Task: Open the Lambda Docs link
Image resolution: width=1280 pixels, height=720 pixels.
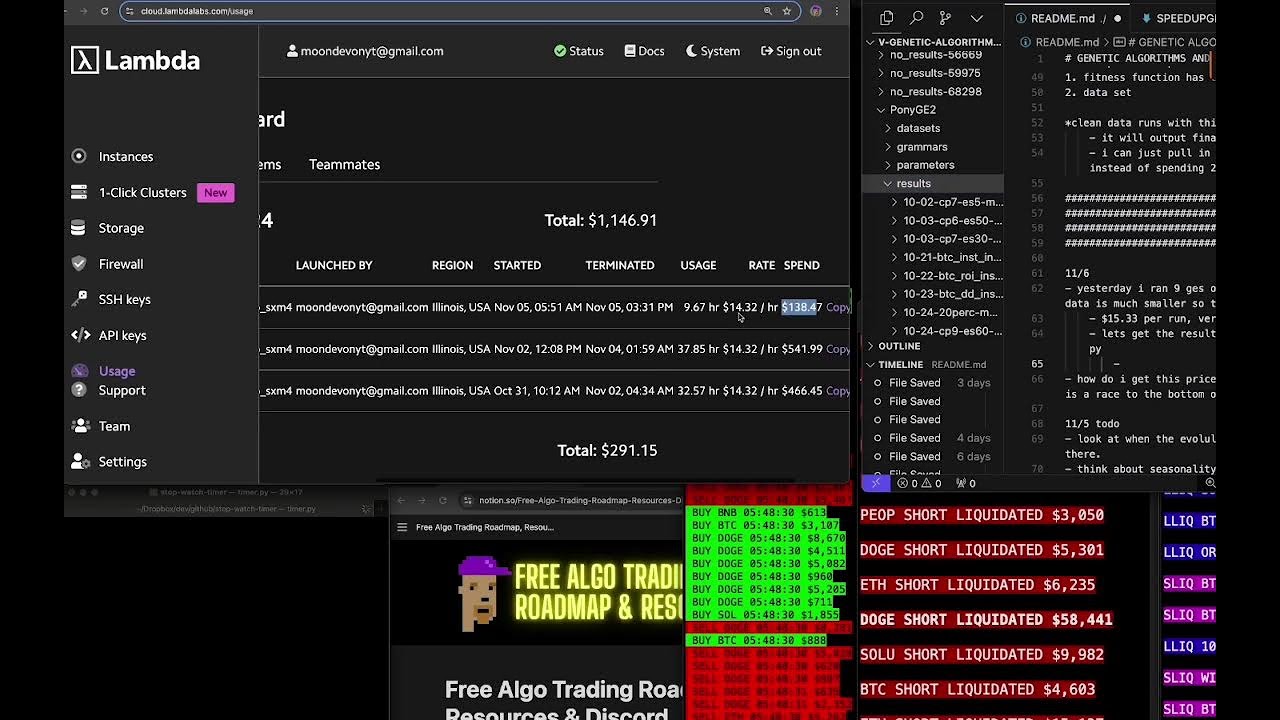Action: click(x=644, y=51)
